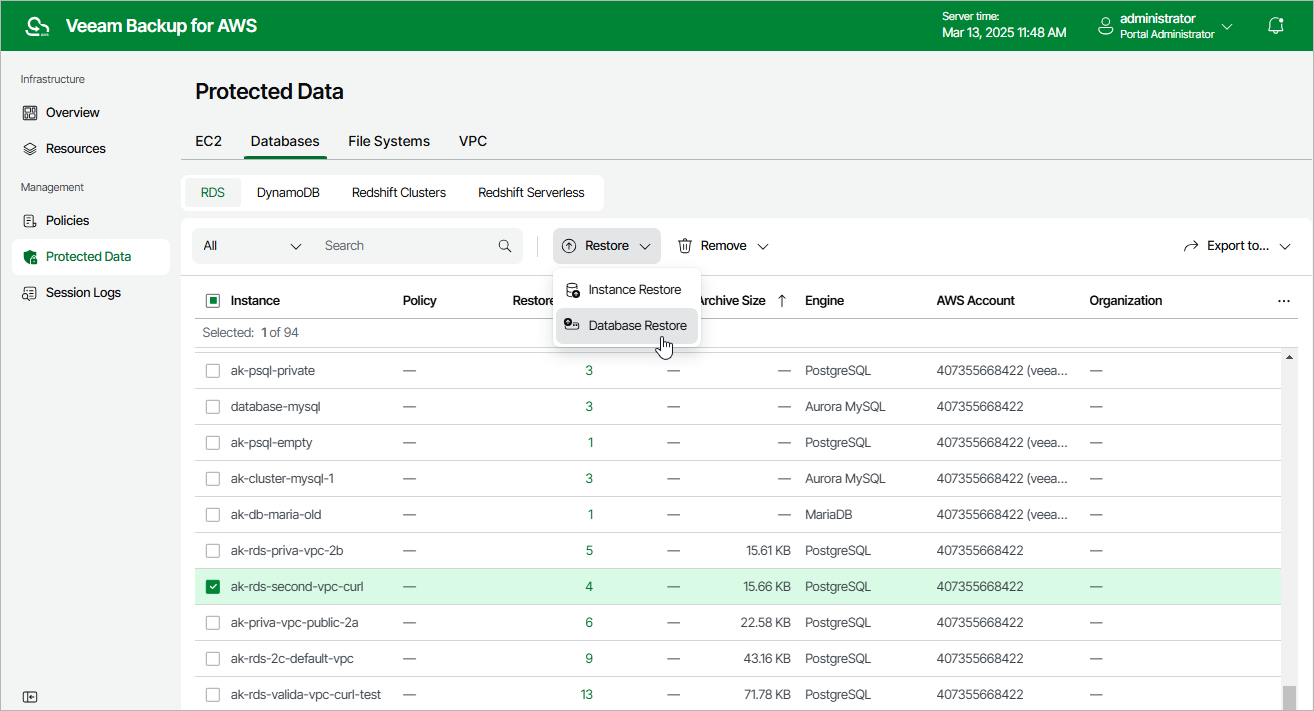Click the Overview sidebar icon
Image resolution: width=1314 pixels, height=711 pixels.
30,113
